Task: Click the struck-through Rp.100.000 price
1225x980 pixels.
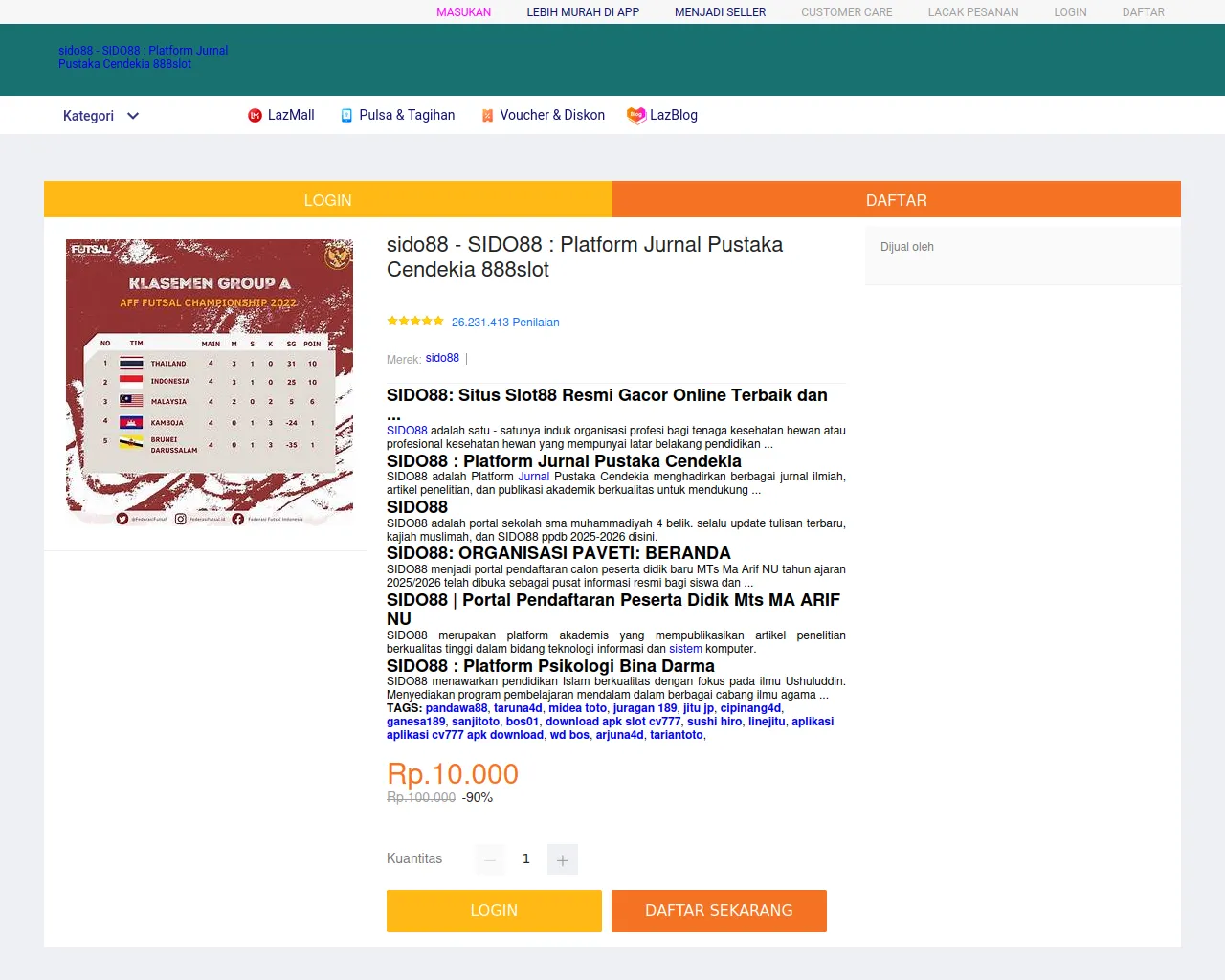Action: (421, 797)
